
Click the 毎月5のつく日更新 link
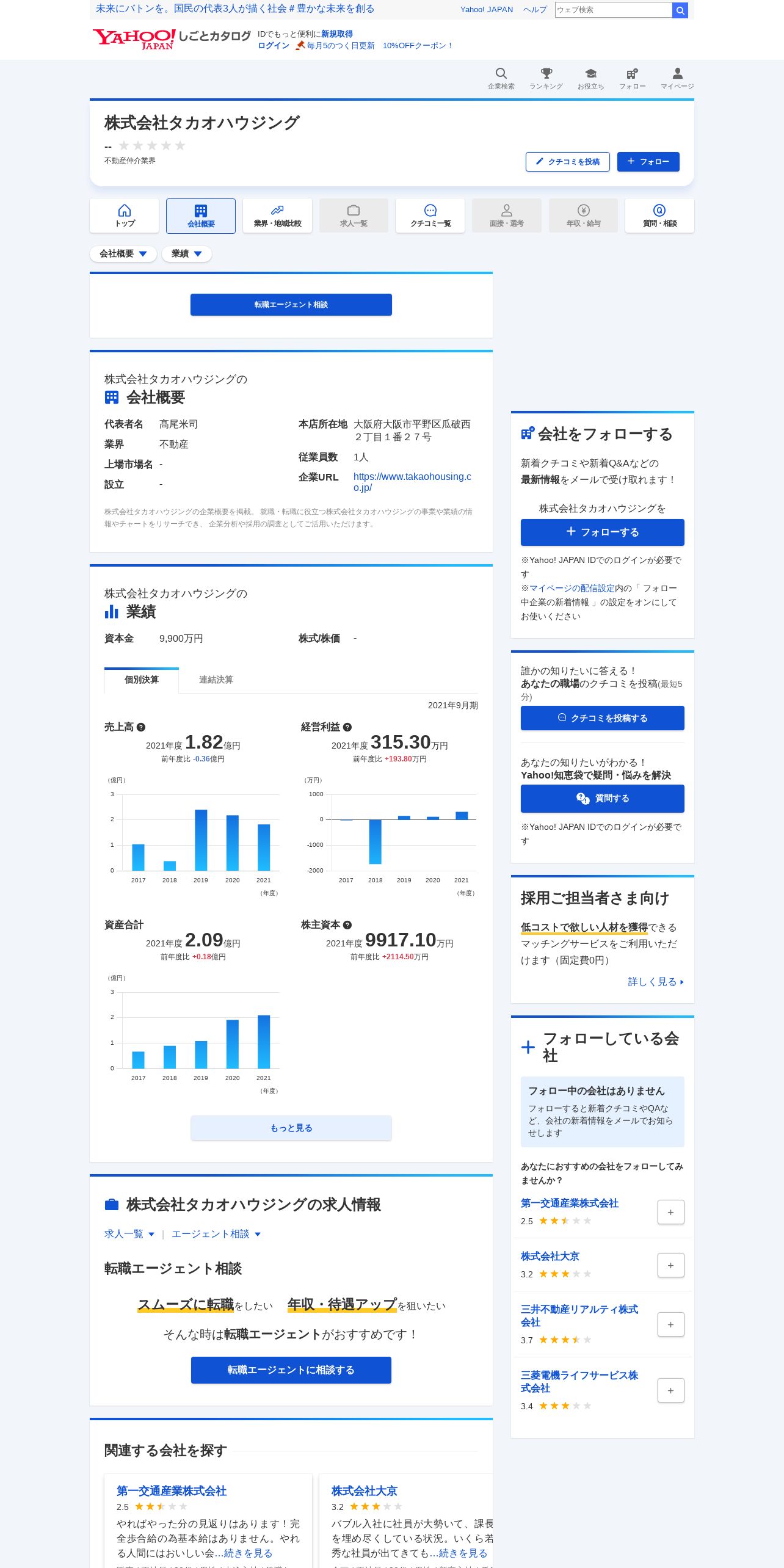[341, 46]
